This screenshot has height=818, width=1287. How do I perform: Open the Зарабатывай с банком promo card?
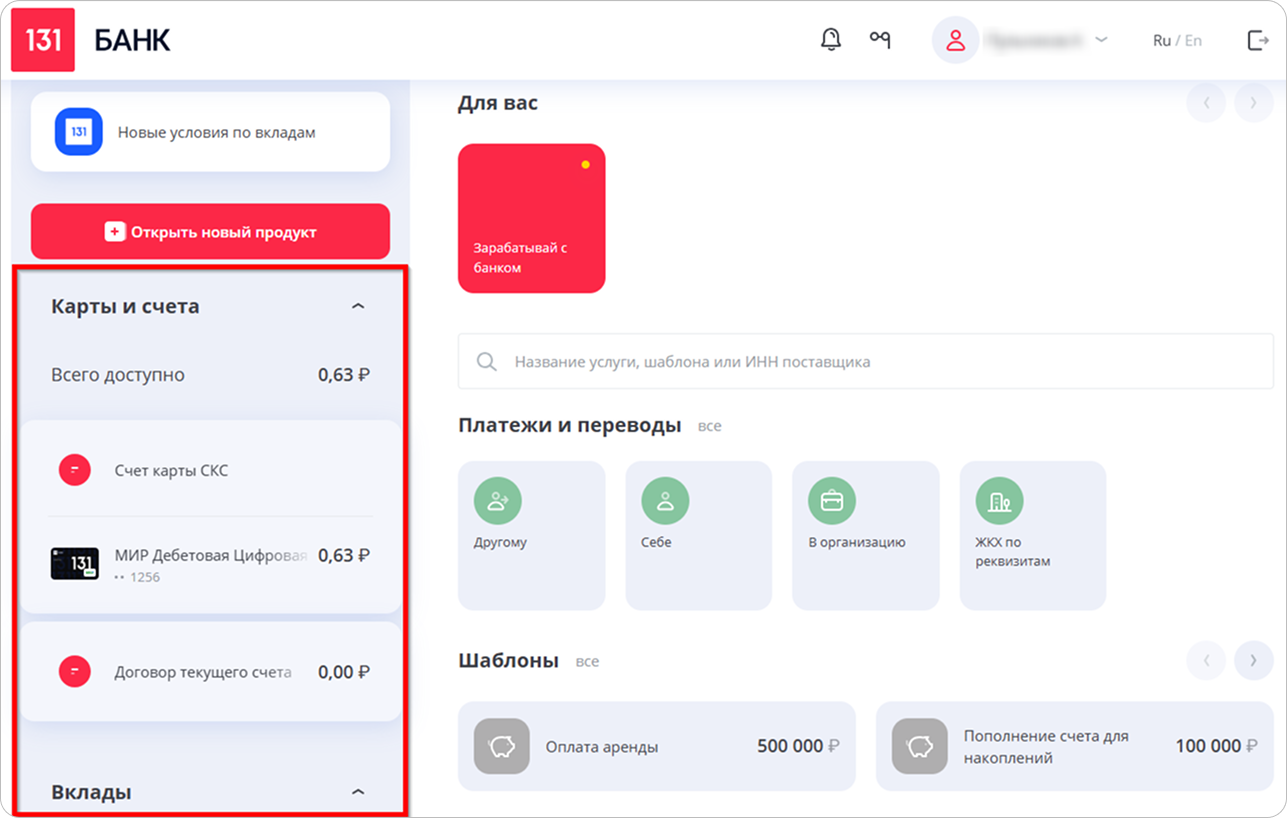click(531, 219)
